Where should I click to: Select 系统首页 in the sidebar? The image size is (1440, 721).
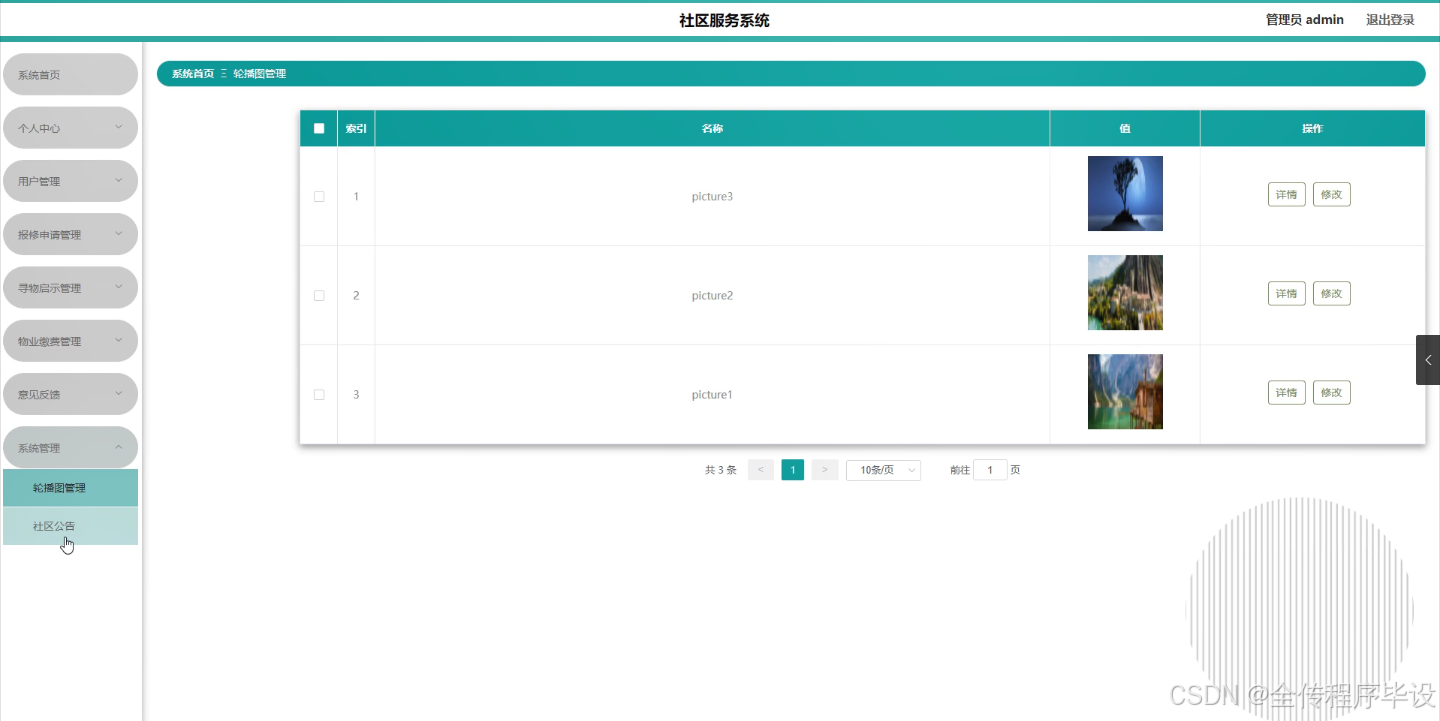click(x=70, y=73)
